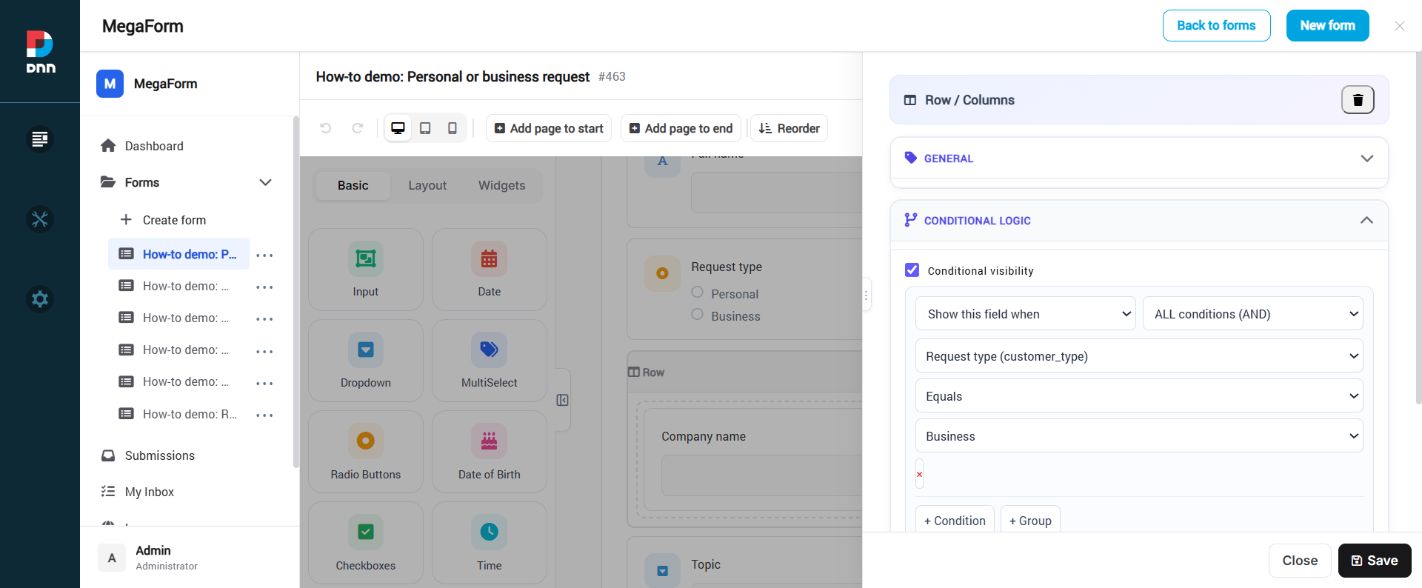The height and width of the screenshot is (588, 1422).
Task: Click the settings panel vertical scrollbar
Action: click(x=1417, y=226)
